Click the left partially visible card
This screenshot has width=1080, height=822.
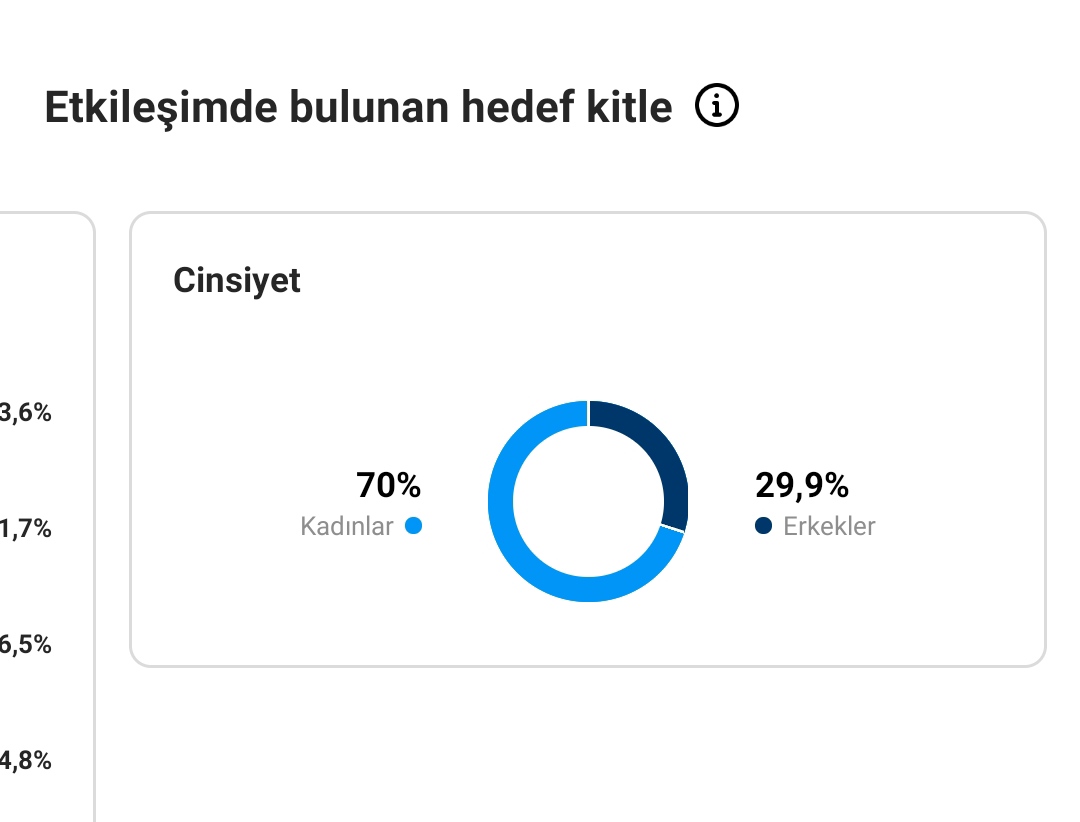pyautogui.click(x=47, y=517)
